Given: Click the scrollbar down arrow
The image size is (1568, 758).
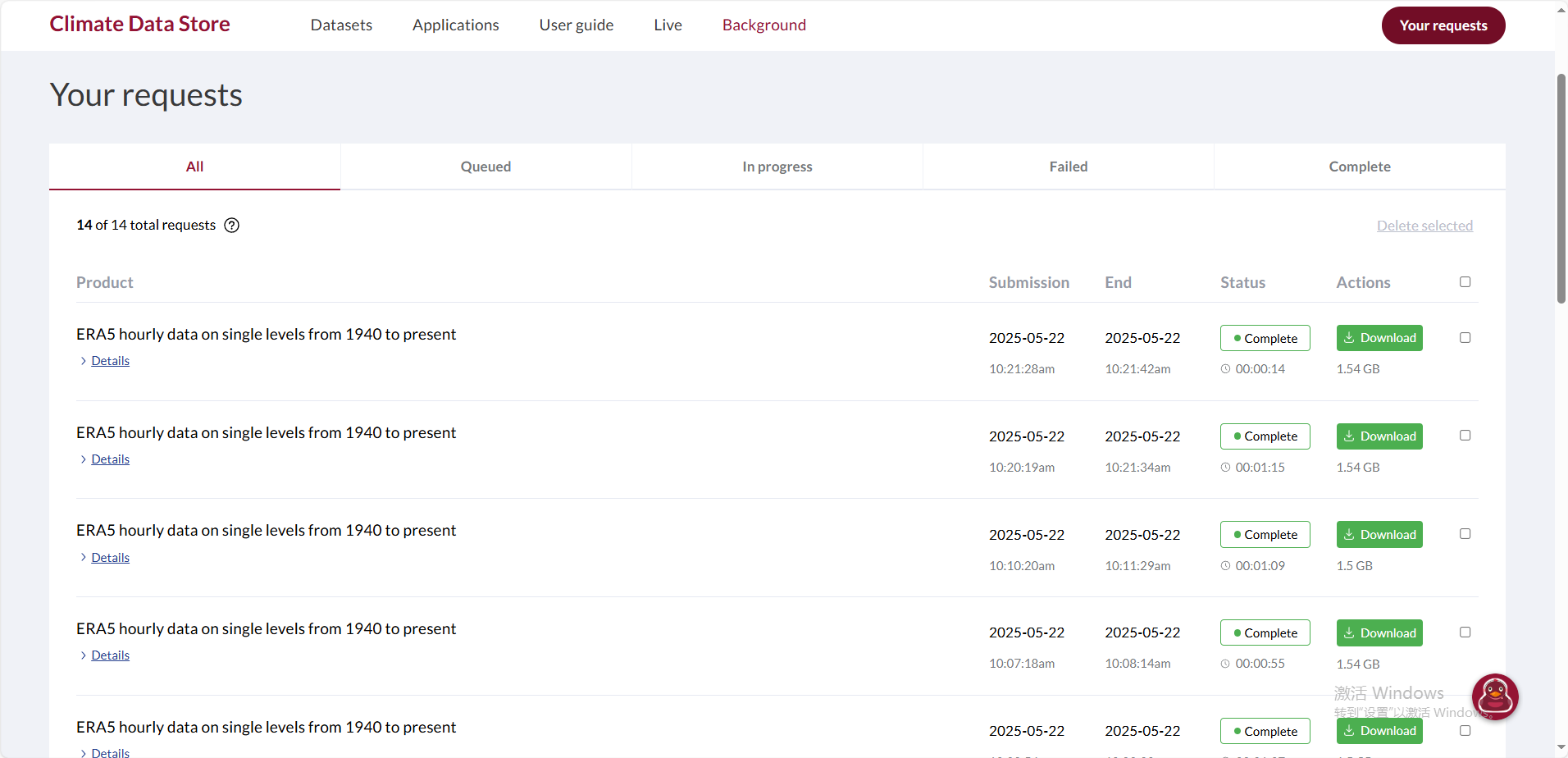Looking at the screenshot, I should tap(1561, 749).
